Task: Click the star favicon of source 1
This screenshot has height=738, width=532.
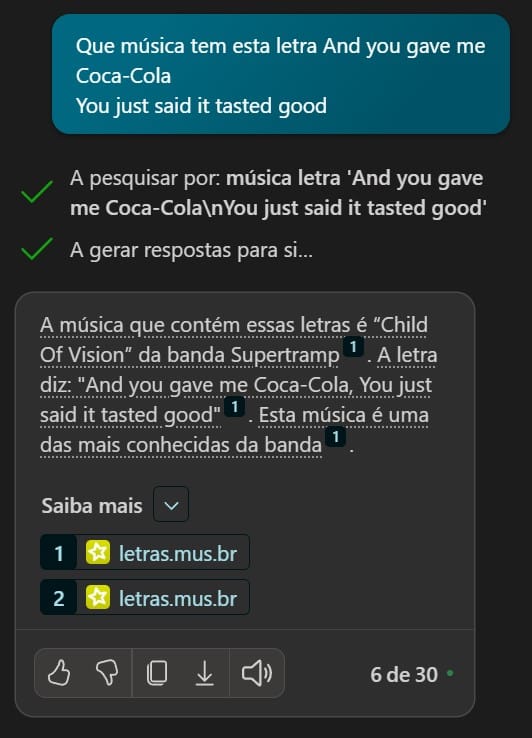Action: tap(98, 552)
